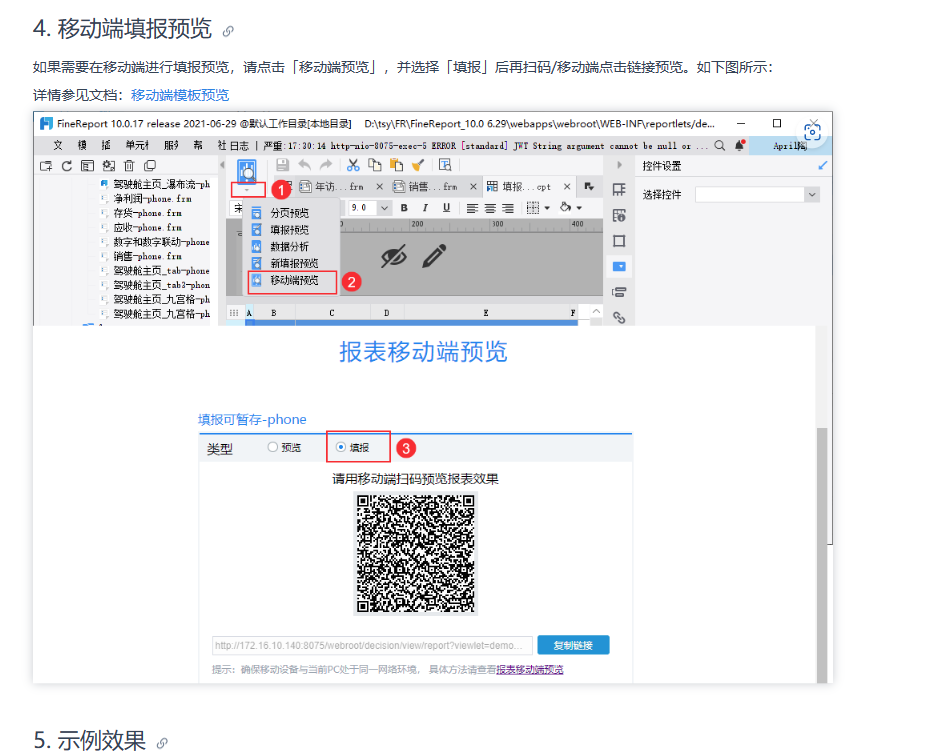Click the 填报可暂存-phone title link
Screen dimensions: 936x751
coord(252,420)
